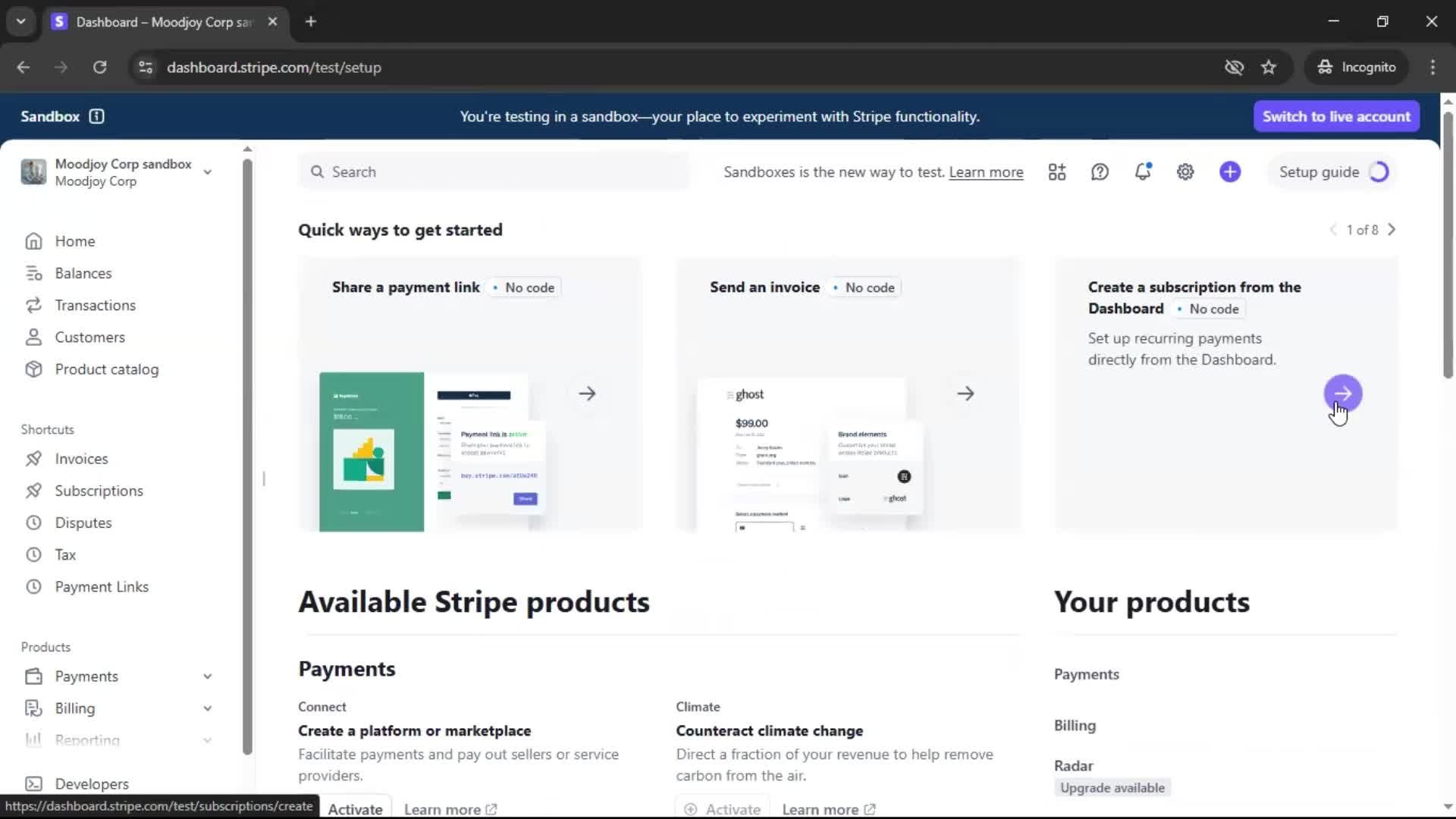This screenshot has width=1456, height=819.
Task: Open the Developers sidebar item
Action: click(91, 783)
